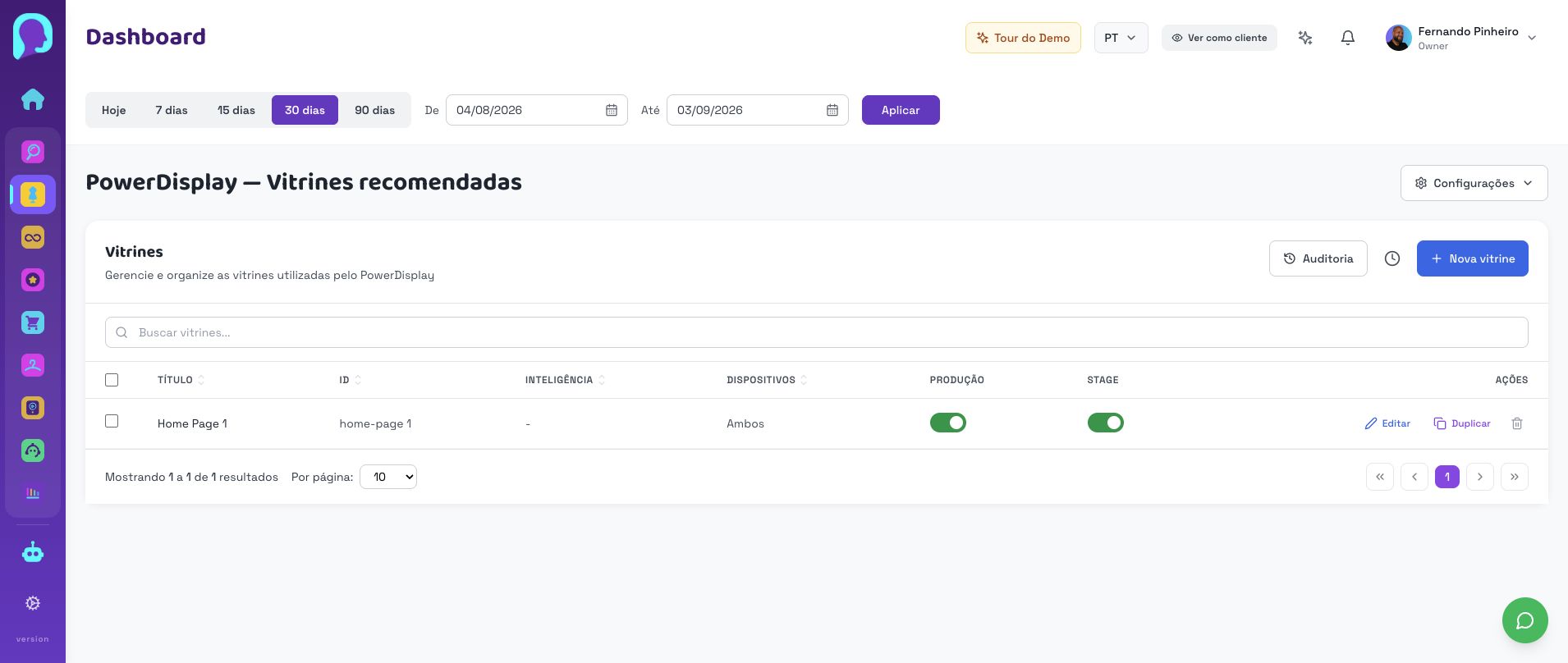Click Fernando Pinheiro's avatar photo
The image size is (1568, 663).
[1399, 38]
